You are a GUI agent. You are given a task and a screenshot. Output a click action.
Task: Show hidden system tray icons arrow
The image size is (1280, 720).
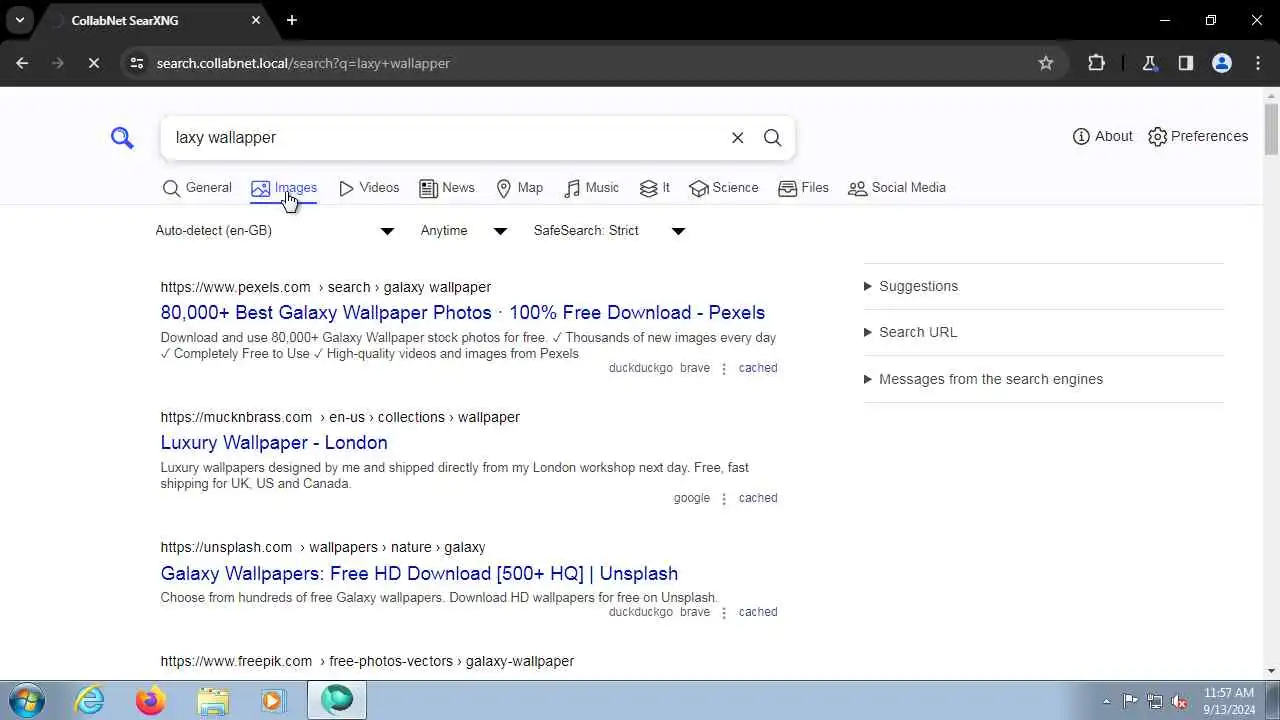click(x=1106, y=701)
